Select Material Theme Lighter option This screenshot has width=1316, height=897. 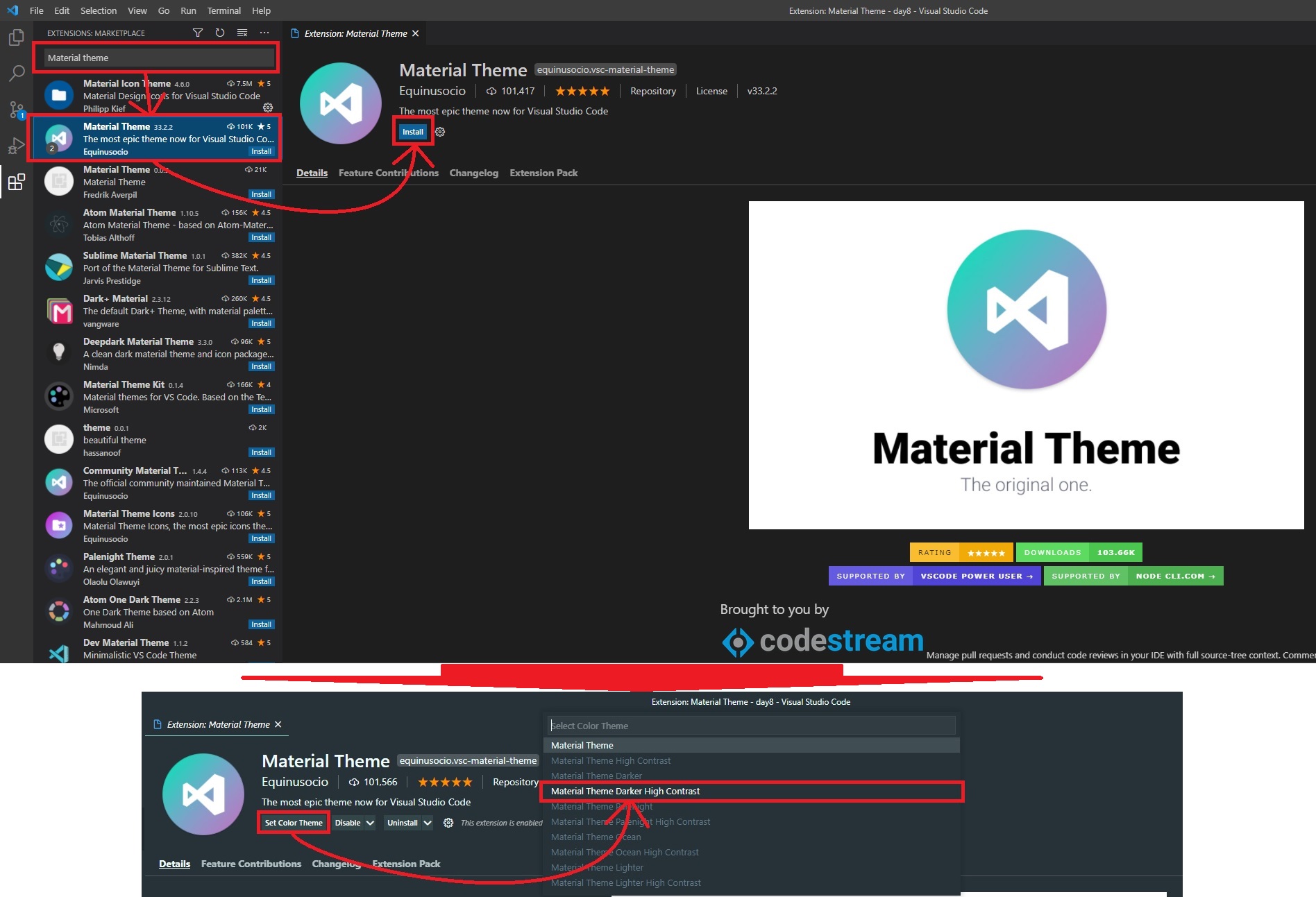[x=752, y=867]
